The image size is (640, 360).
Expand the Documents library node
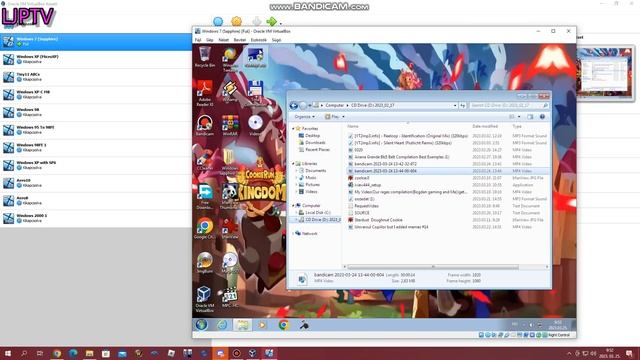tap(297, 170)
